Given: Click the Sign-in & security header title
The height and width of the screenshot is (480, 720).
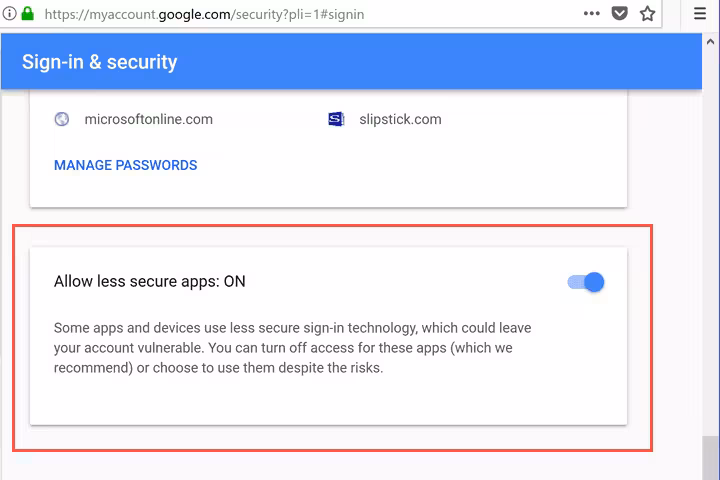Looking at the screenshot, I should [99, 62].
